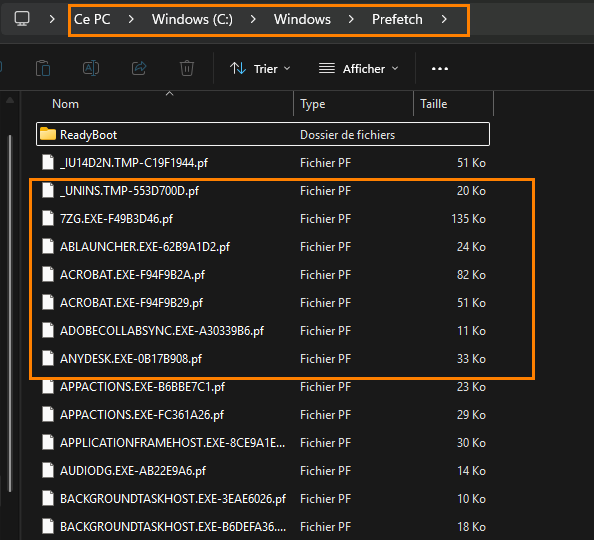The width and height of the screenshot is (594, 540).
Task: Open the Afficher view dropdown
Action: click(x=359, y=69)
